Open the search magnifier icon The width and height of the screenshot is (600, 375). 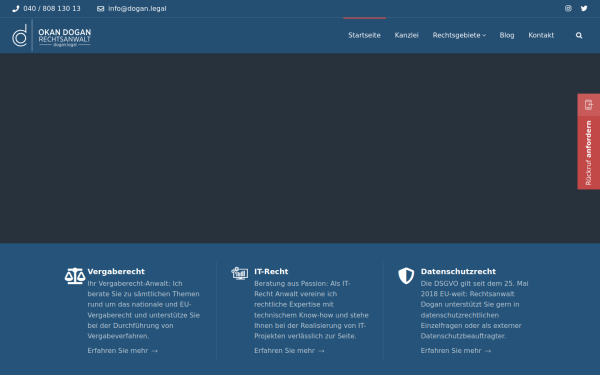579,35
